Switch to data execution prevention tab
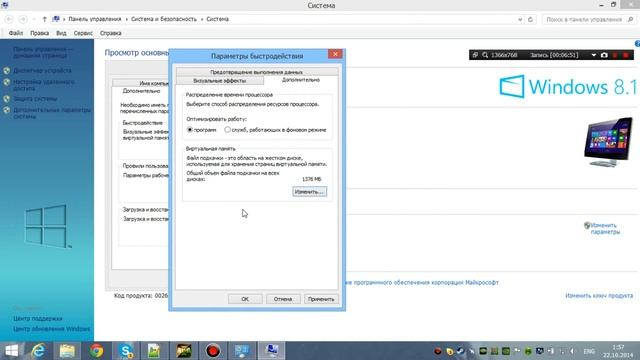This screenshot has height=360, width=640. pyautogui.click(x=257, y=72)
